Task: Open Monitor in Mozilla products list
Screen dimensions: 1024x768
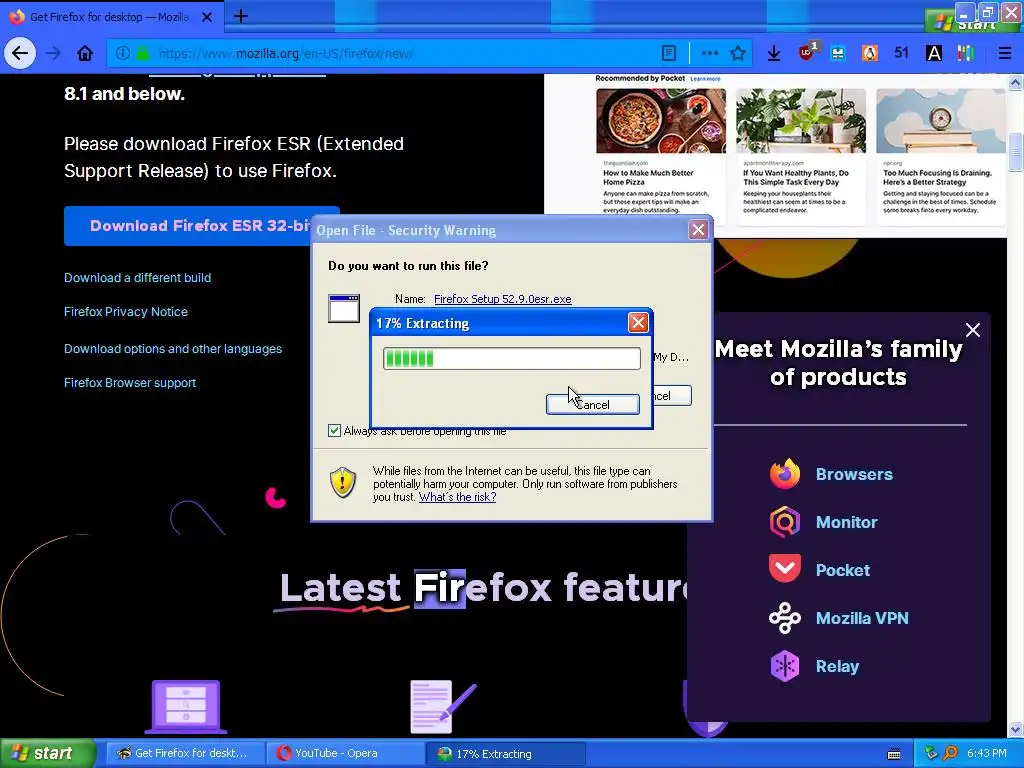Action: [x=846, y=522]
